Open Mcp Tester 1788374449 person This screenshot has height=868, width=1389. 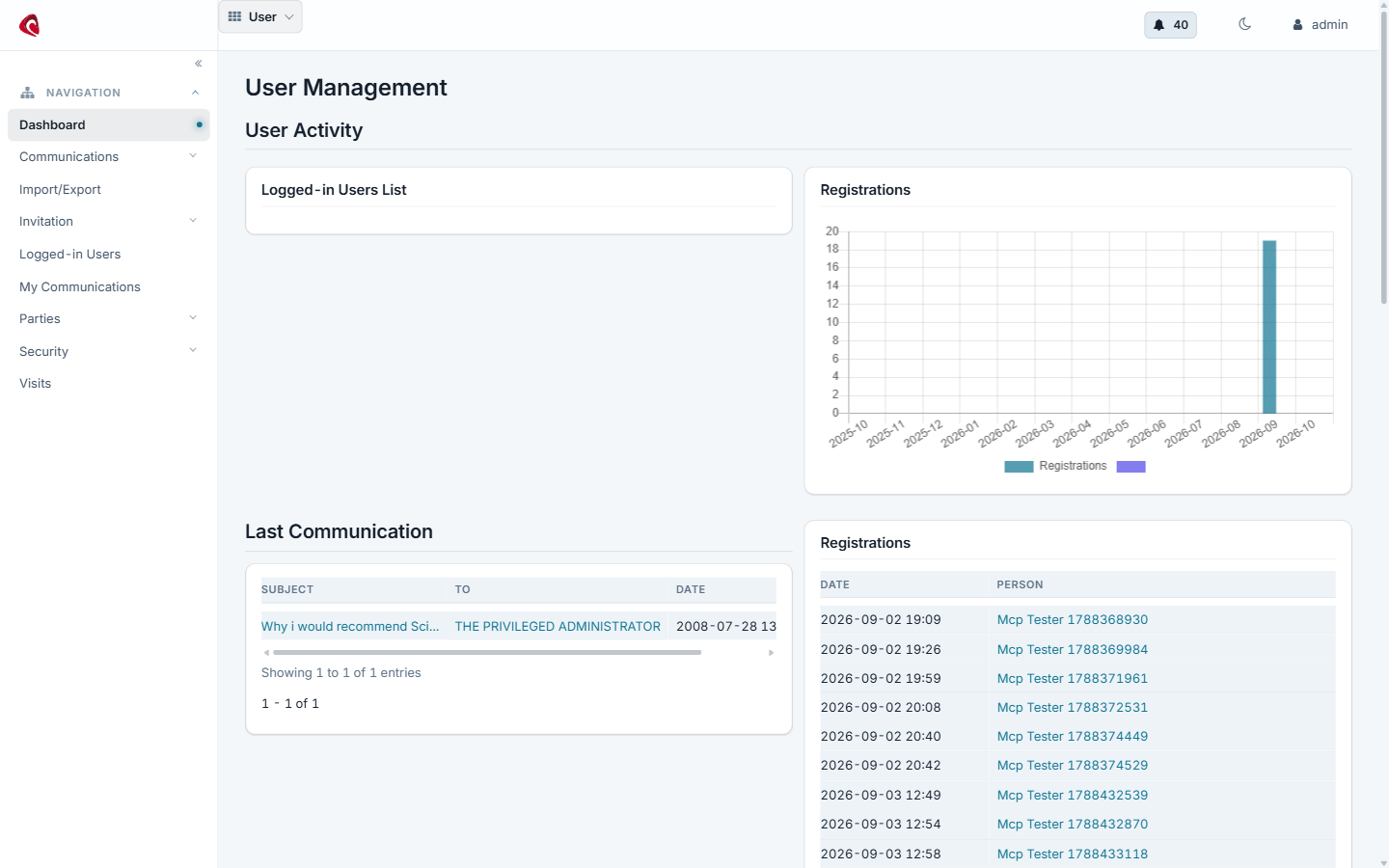1073,737
